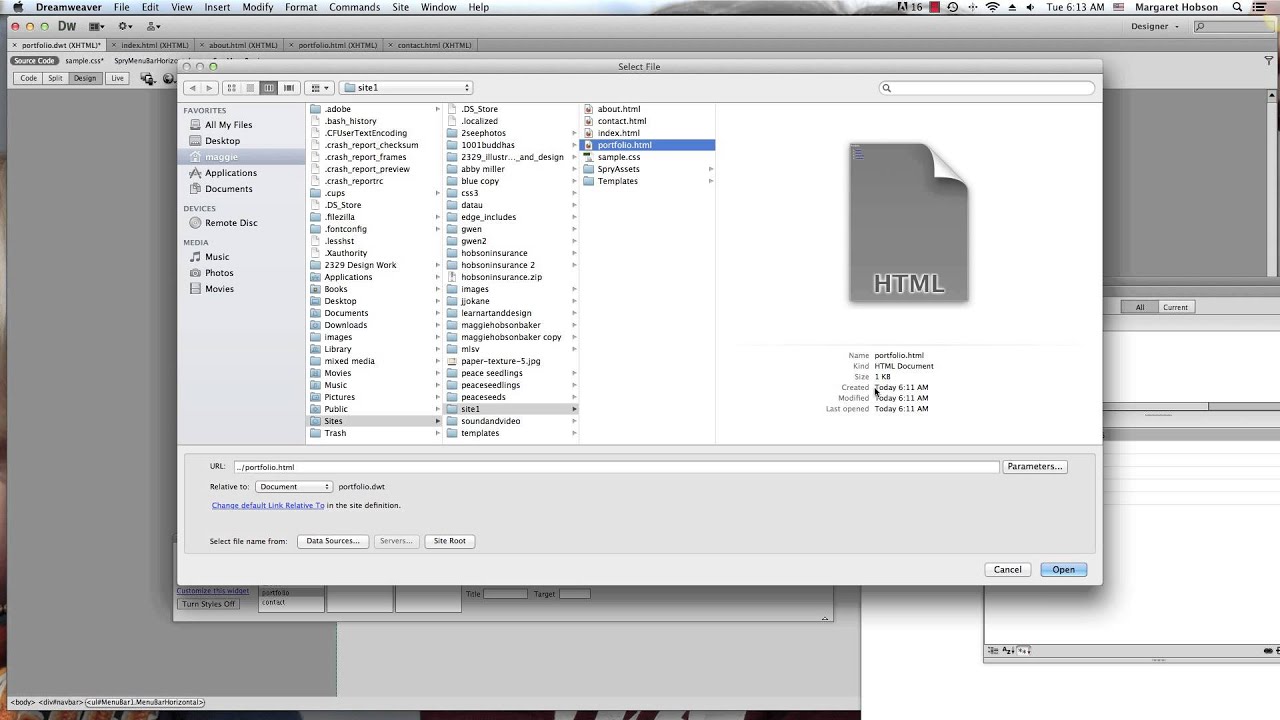Image resolution: width=1280 pixels, height=720 pixels.
Task: Click Turn Styles Off button
Action: [209, 604]
